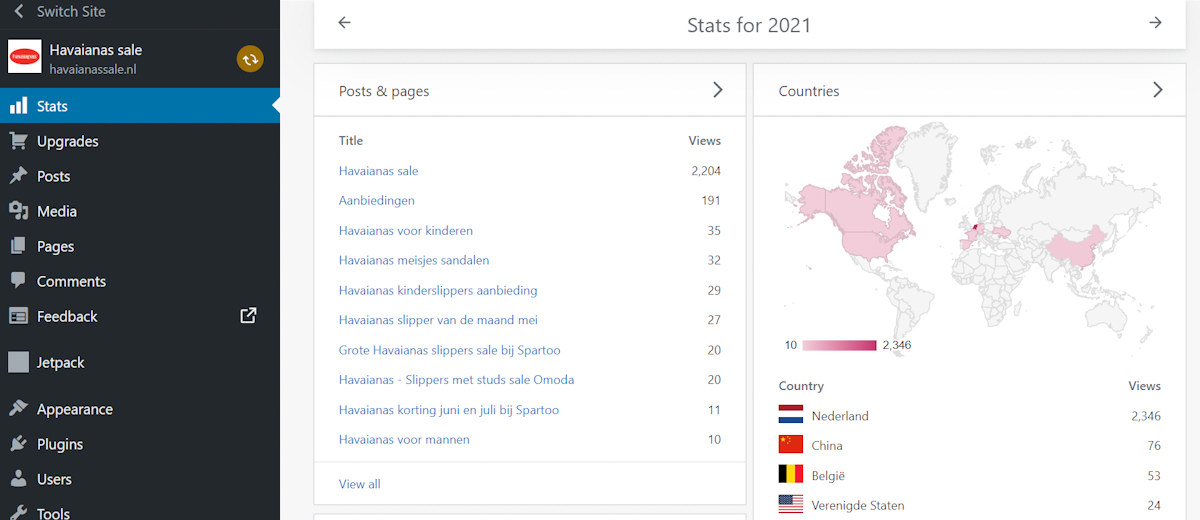Click the Havaianas site logo icon

tap(25, 57)
